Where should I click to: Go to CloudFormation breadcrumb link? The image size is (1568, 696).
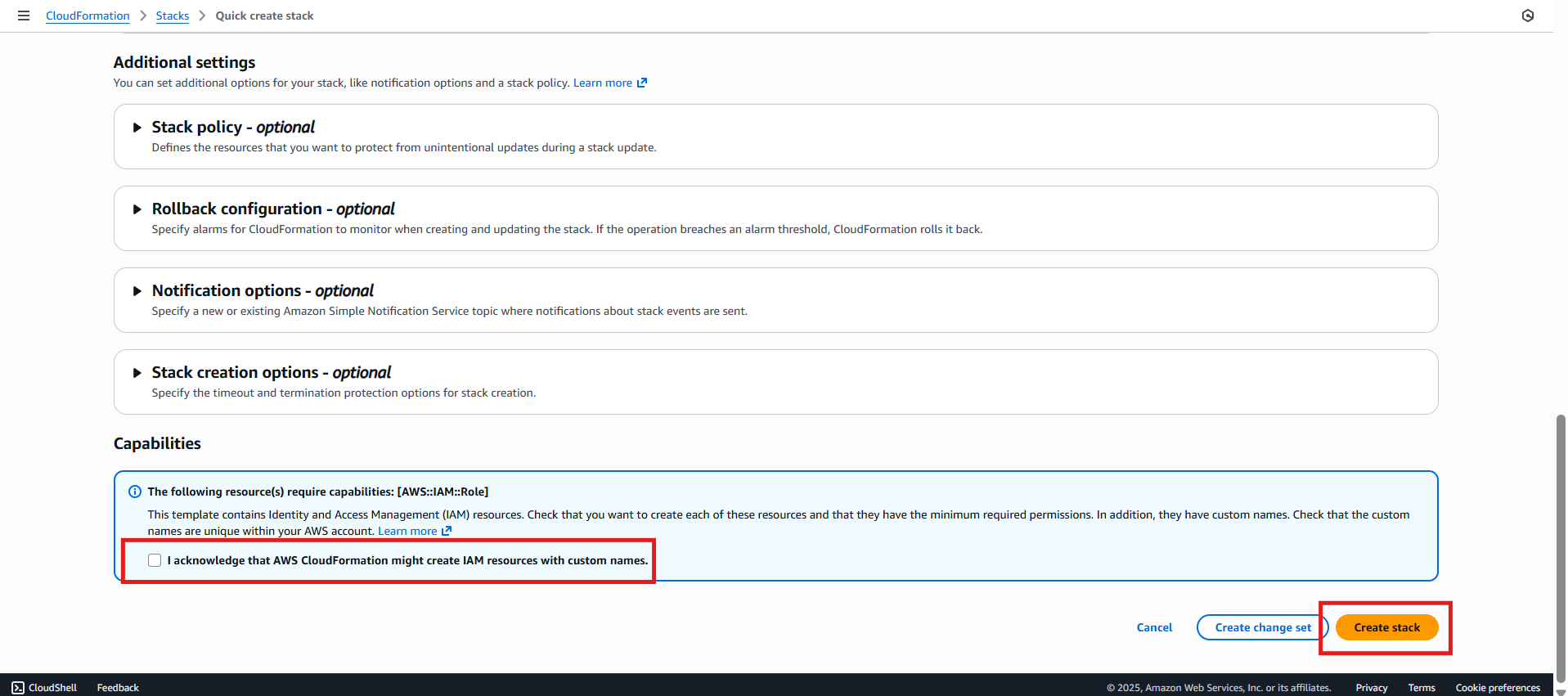[88, 16]
